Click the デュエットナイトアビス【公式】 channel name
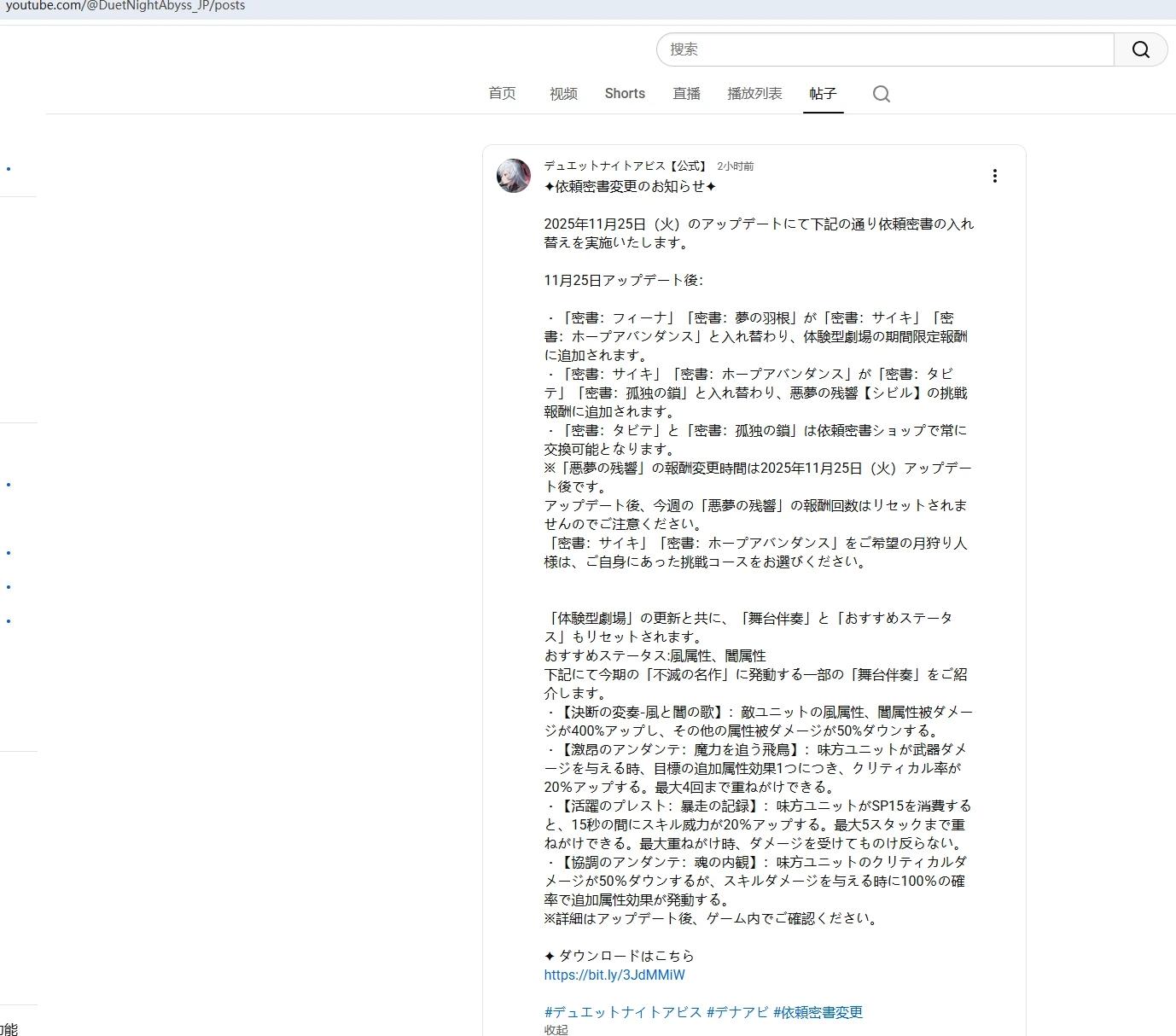Viewport: 1176px width, 1036px height. 626,166
